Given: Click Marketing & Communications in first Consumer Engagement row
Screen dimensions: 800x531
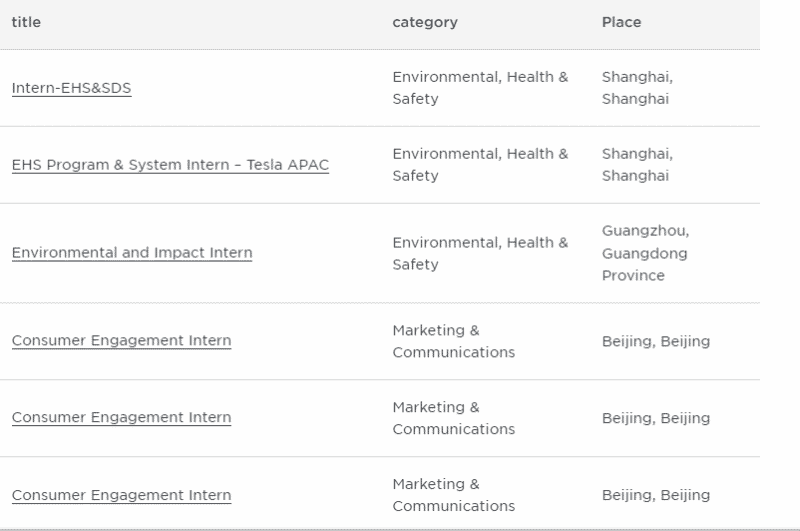Looking at the screenshot, I should point(454,341).
